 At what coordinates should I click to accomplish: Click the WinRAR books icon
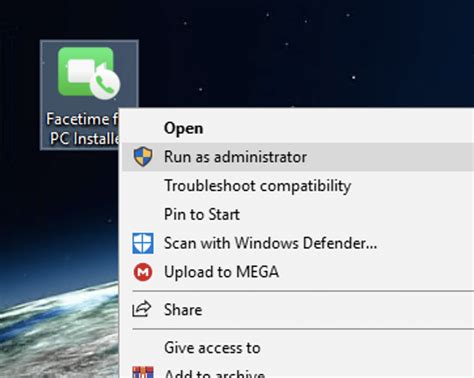click(x=143, y=372)
